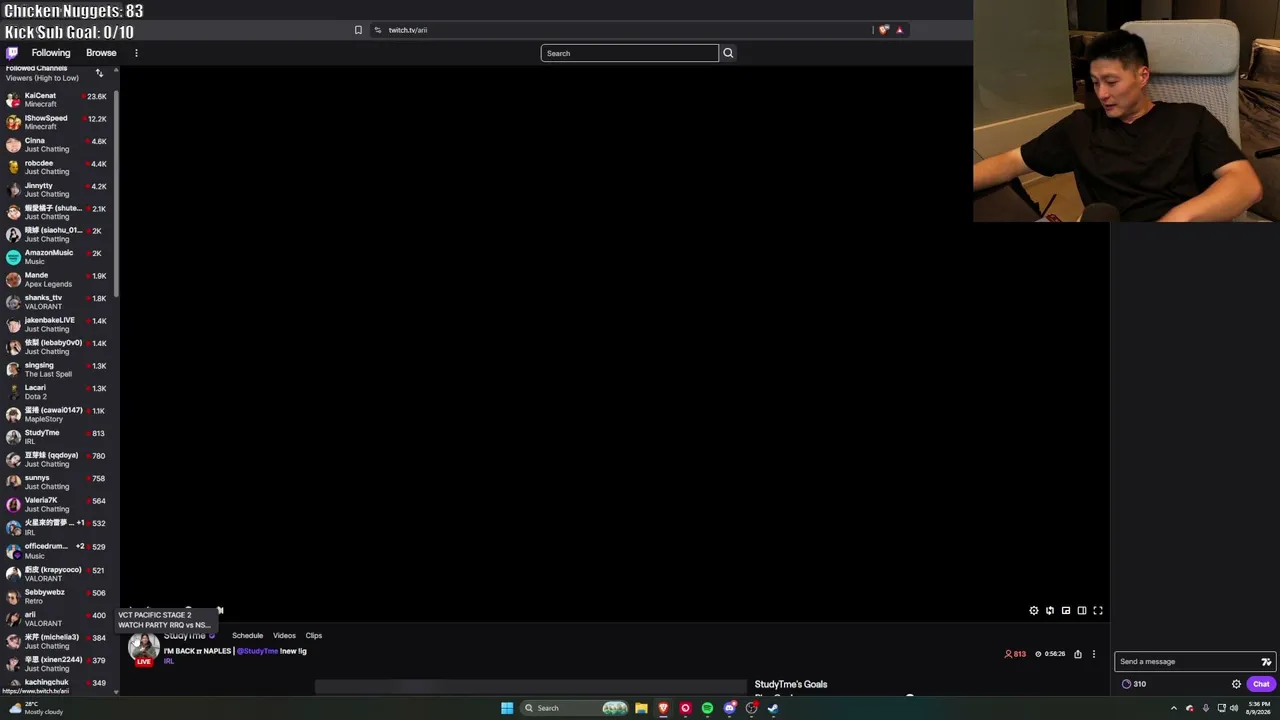The width and height of the screenshot is (1280, 720).
Task: Open the taskbar clock and date
Action: (x=1257, y=708)
